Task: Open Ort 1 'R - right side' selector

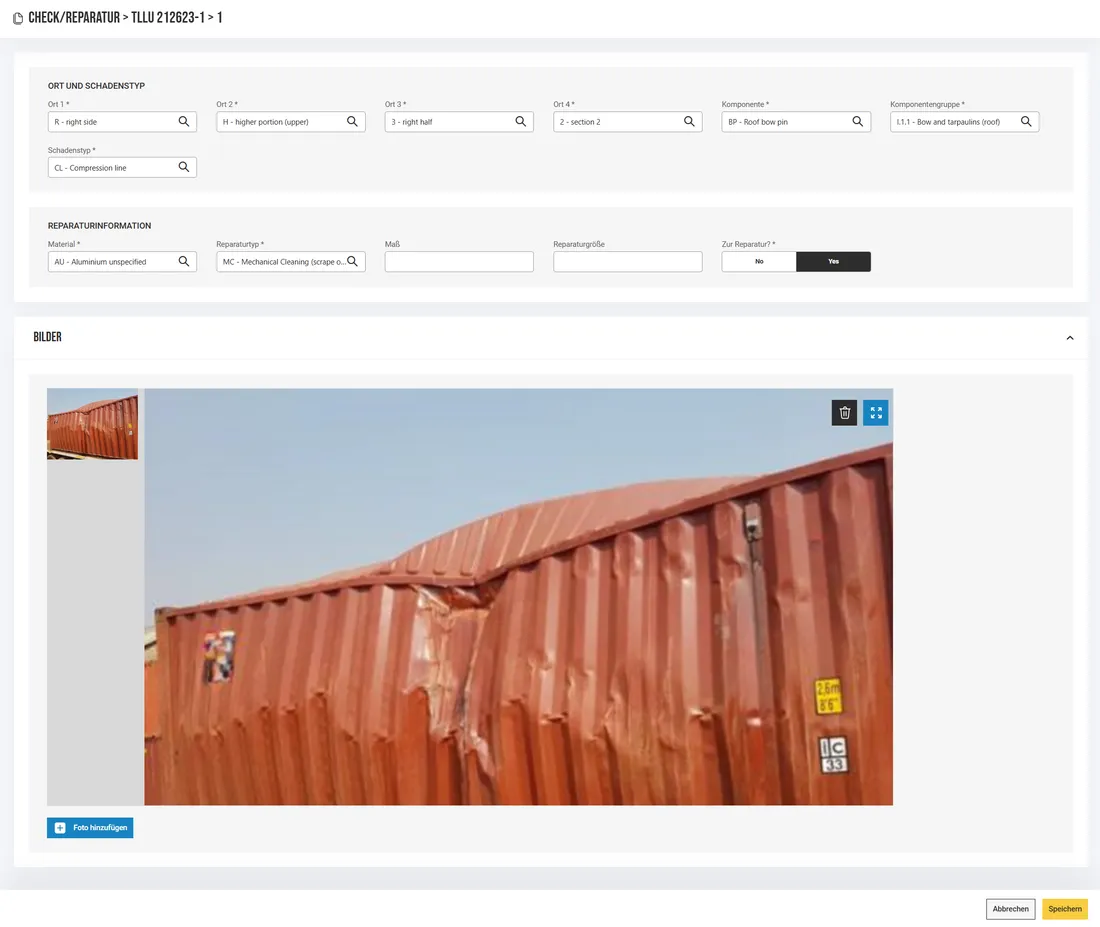Action: point(122,121)
